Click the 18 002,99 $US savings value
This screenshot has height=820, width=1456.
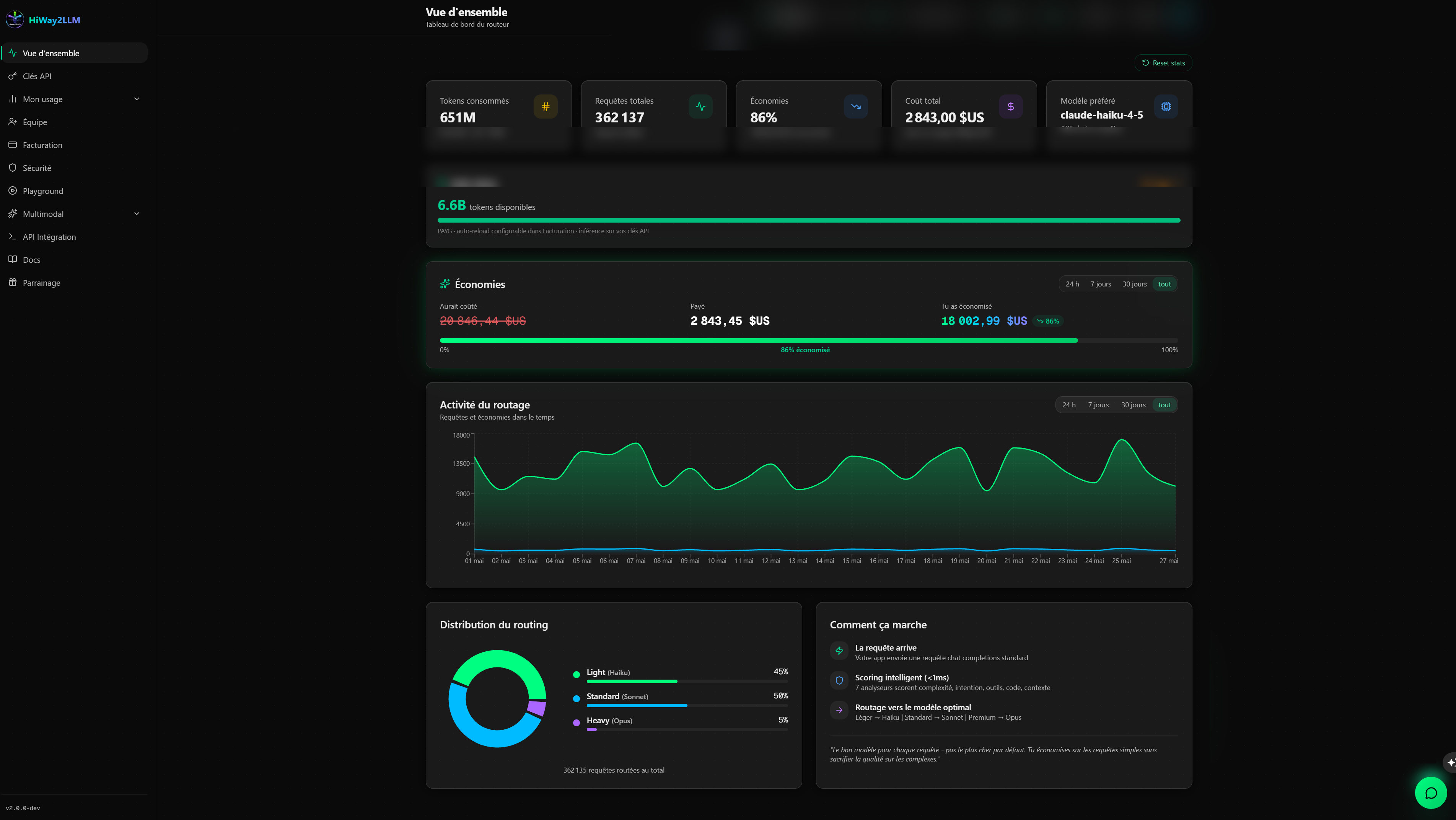coord(984,321)
